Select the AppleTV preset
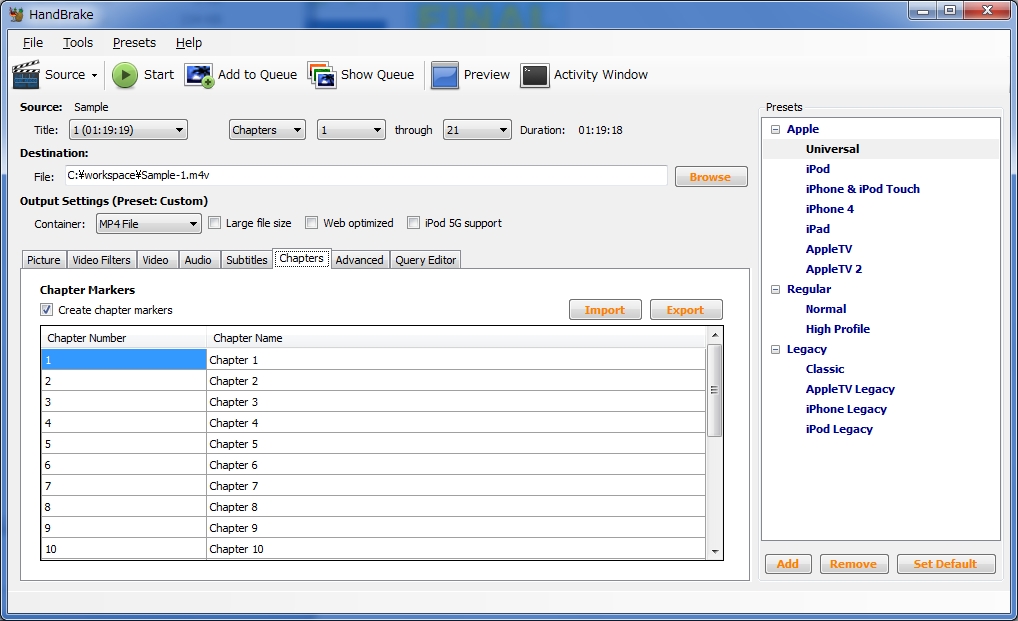 (828, 249)
